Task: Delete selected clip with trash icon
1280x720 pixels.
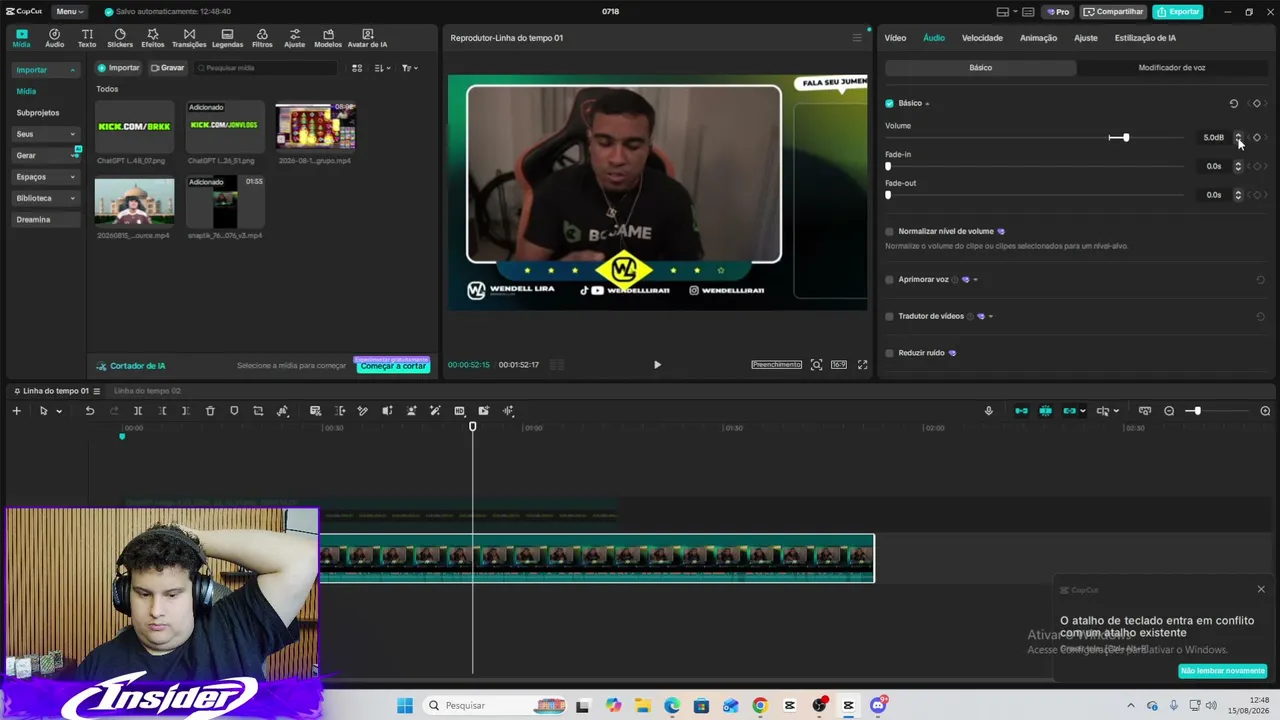Action: (210, 411)
